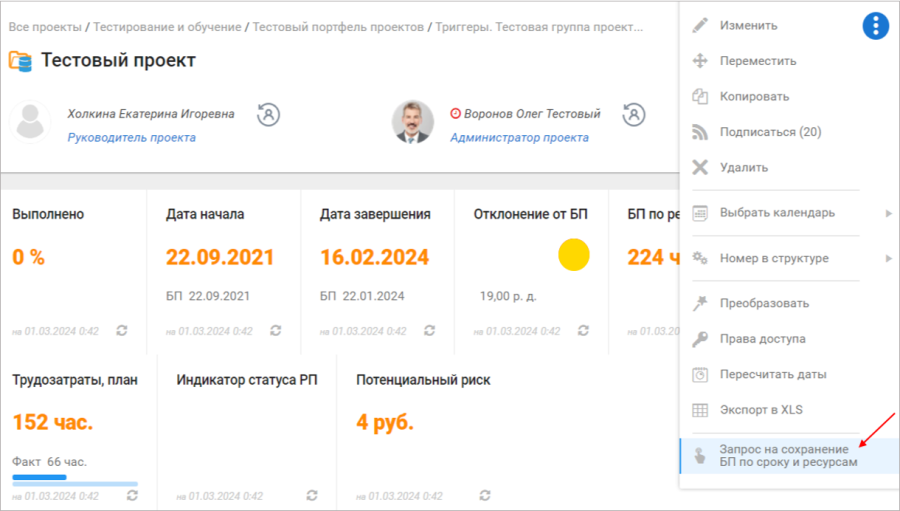Click the project folder icon near Тестовый проект
This screenshot has height=511, width=900.
(21, 61)
